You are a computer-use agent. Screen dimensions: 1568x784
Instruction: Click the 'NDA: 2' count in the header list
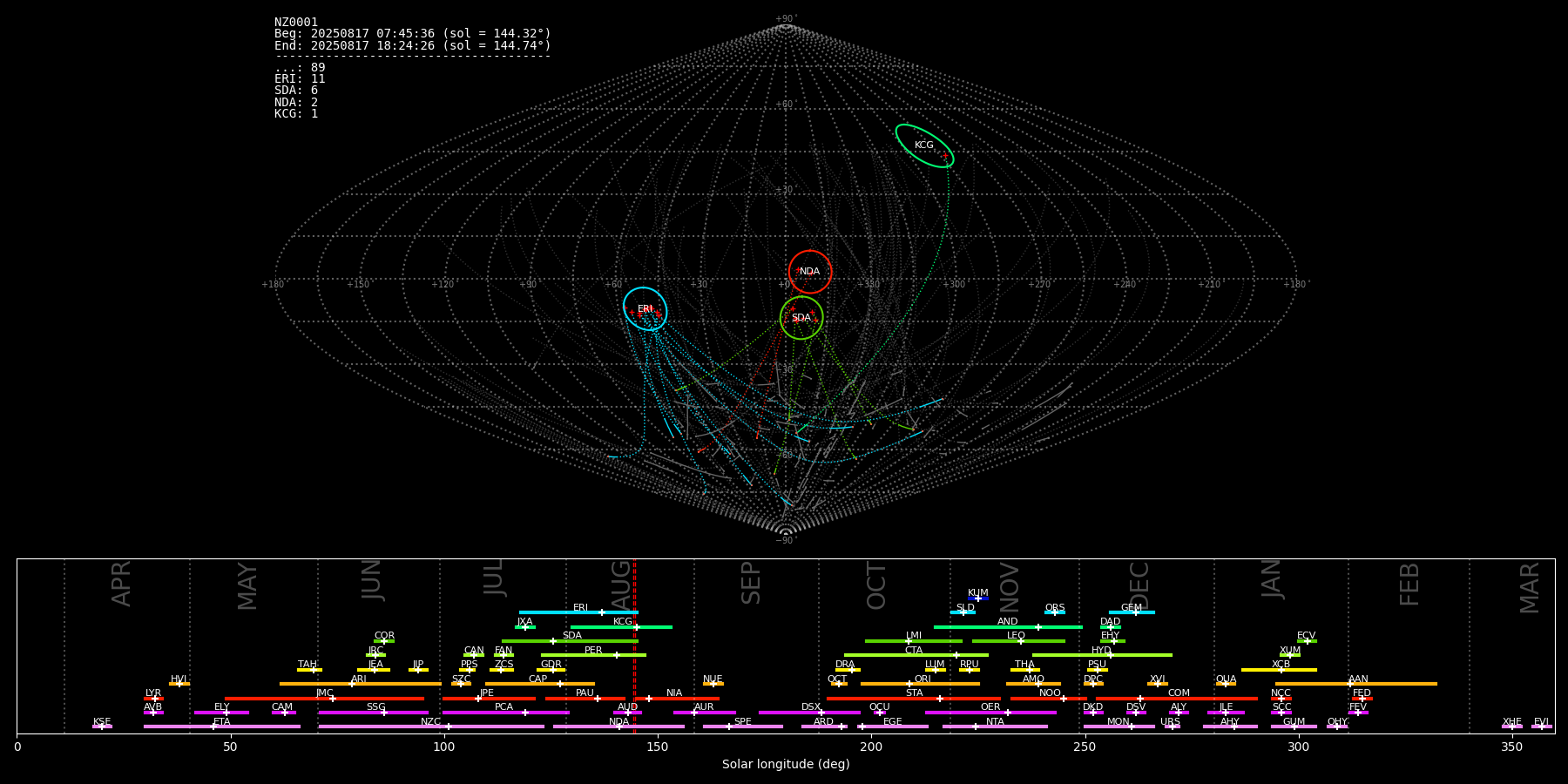tap(296, 102)
